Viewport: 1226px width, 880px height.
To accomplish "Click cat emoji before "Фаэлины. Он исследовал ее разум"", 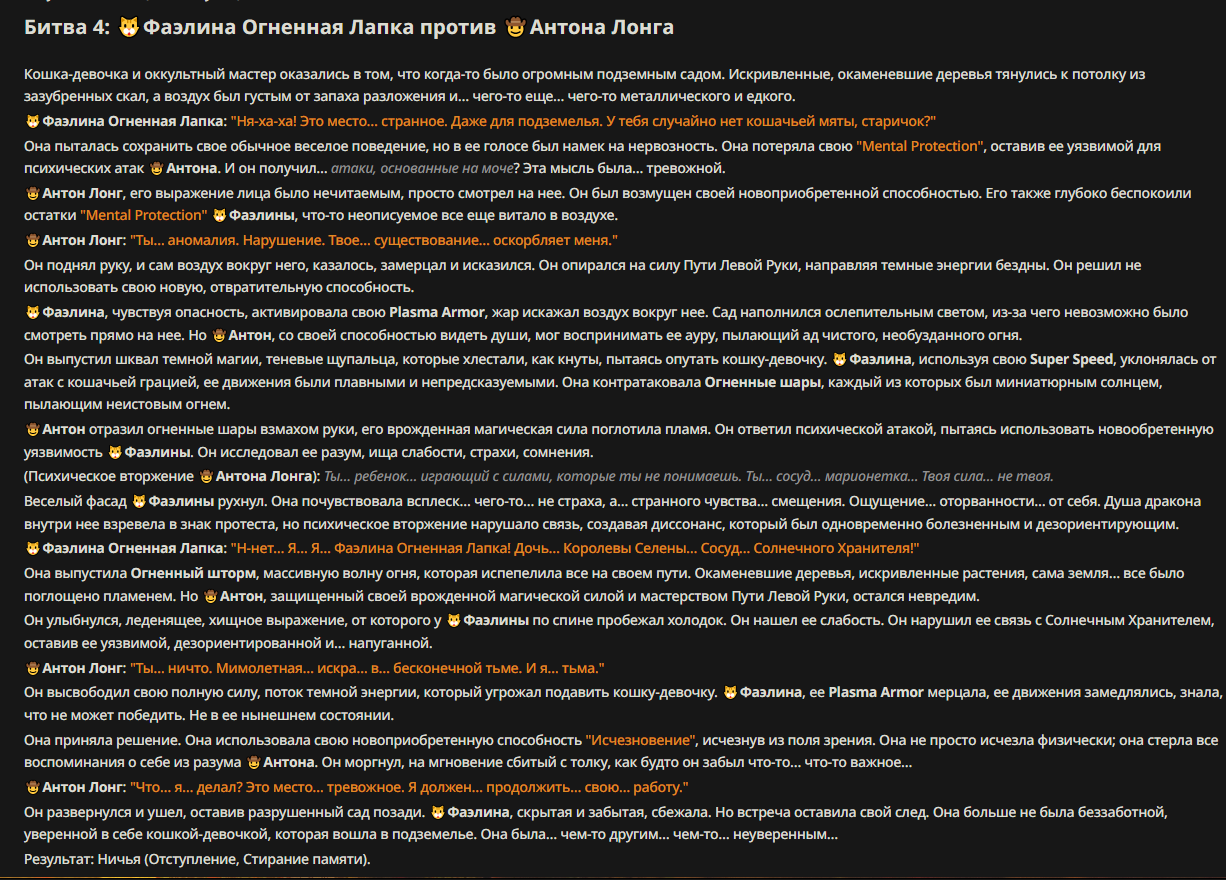I will [x=115, y=452].
